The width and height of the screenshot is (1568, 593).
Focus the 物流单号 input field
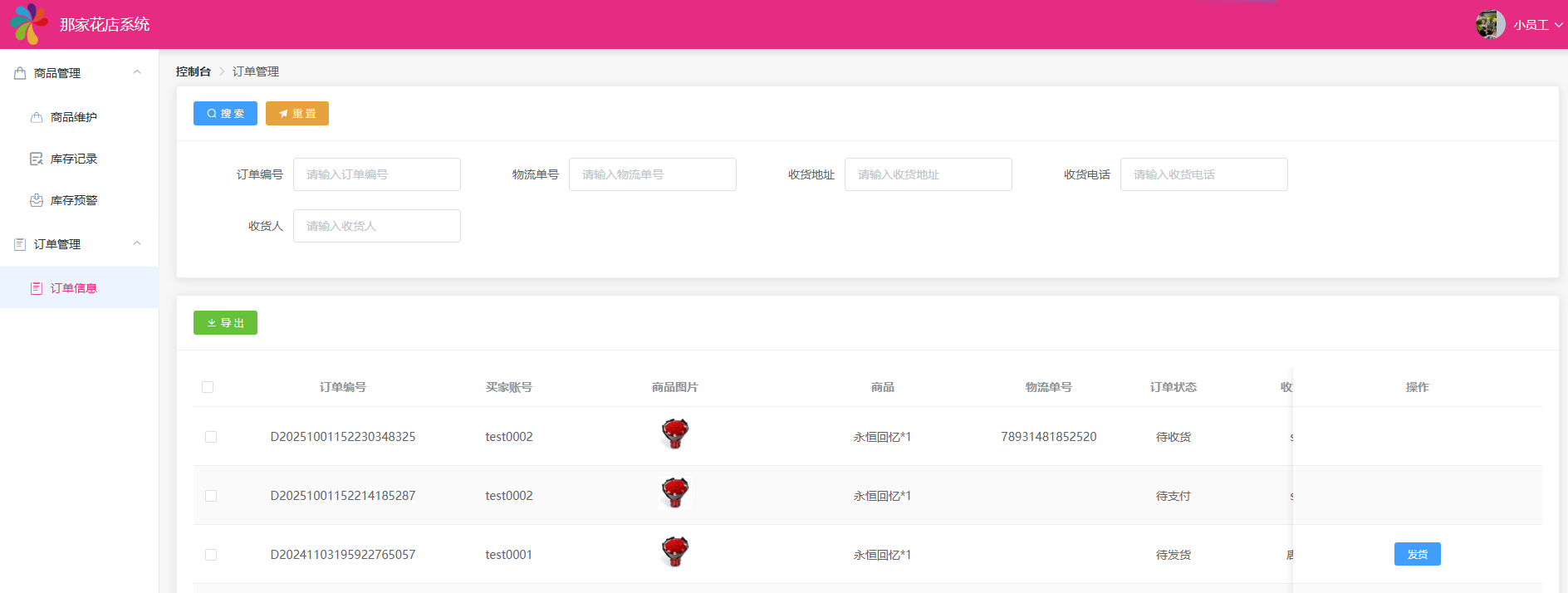pyautogui.click(x=653, y=174)
